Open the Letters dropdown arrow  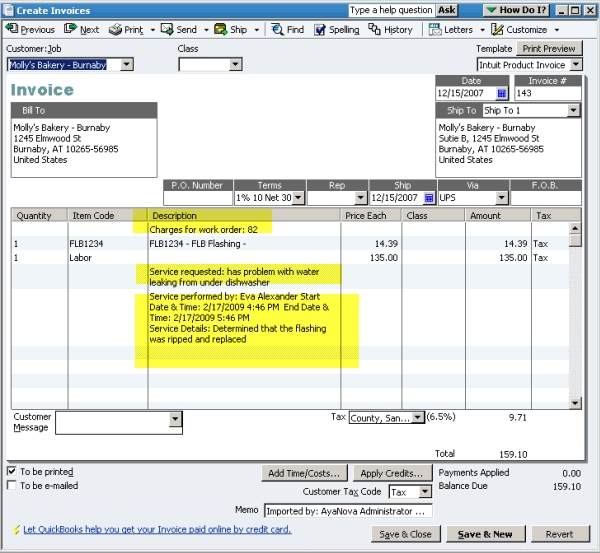pos(482,30)
